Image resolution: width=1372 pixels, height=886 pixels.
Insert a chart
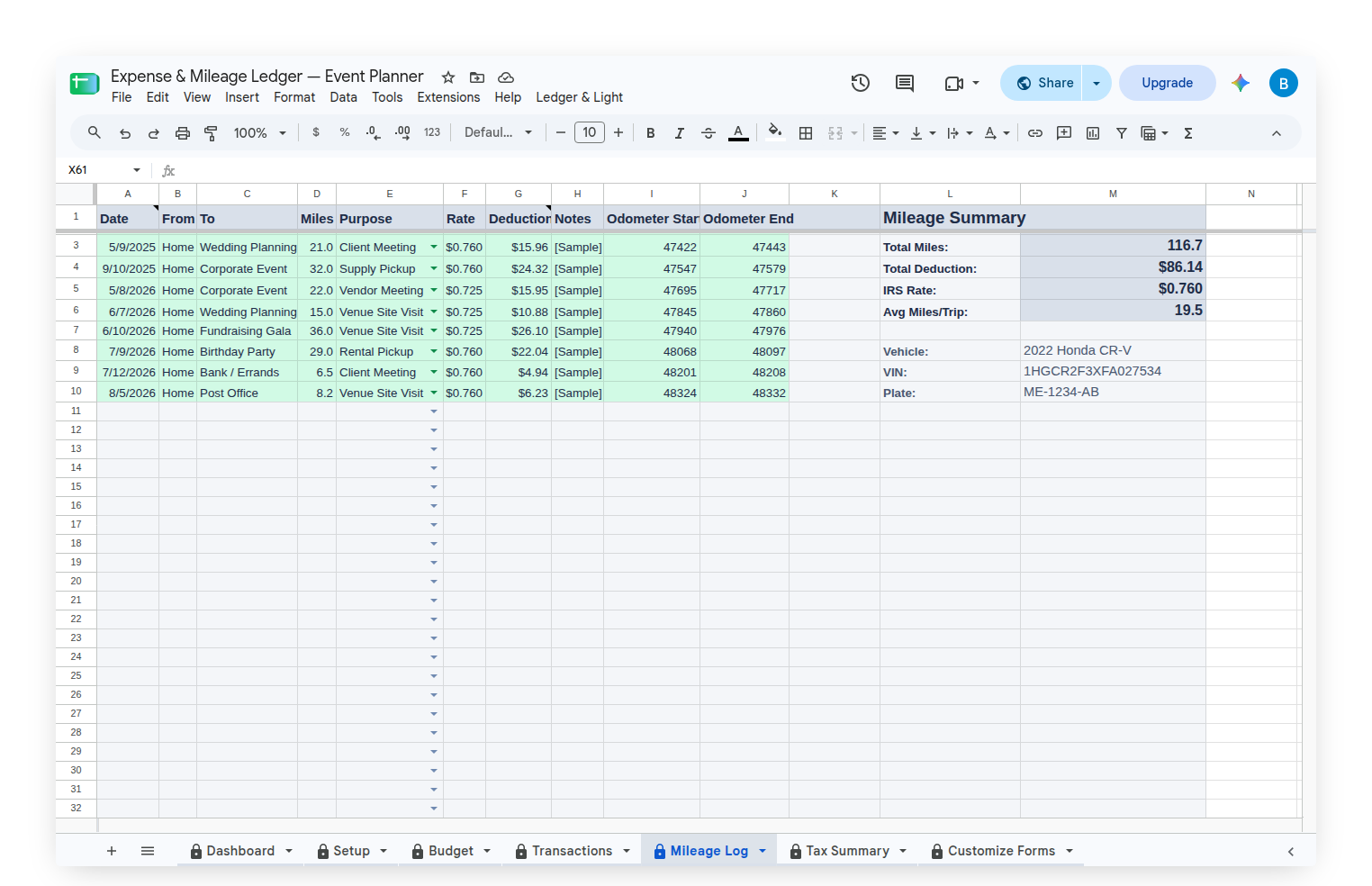tap(1093, 133)
